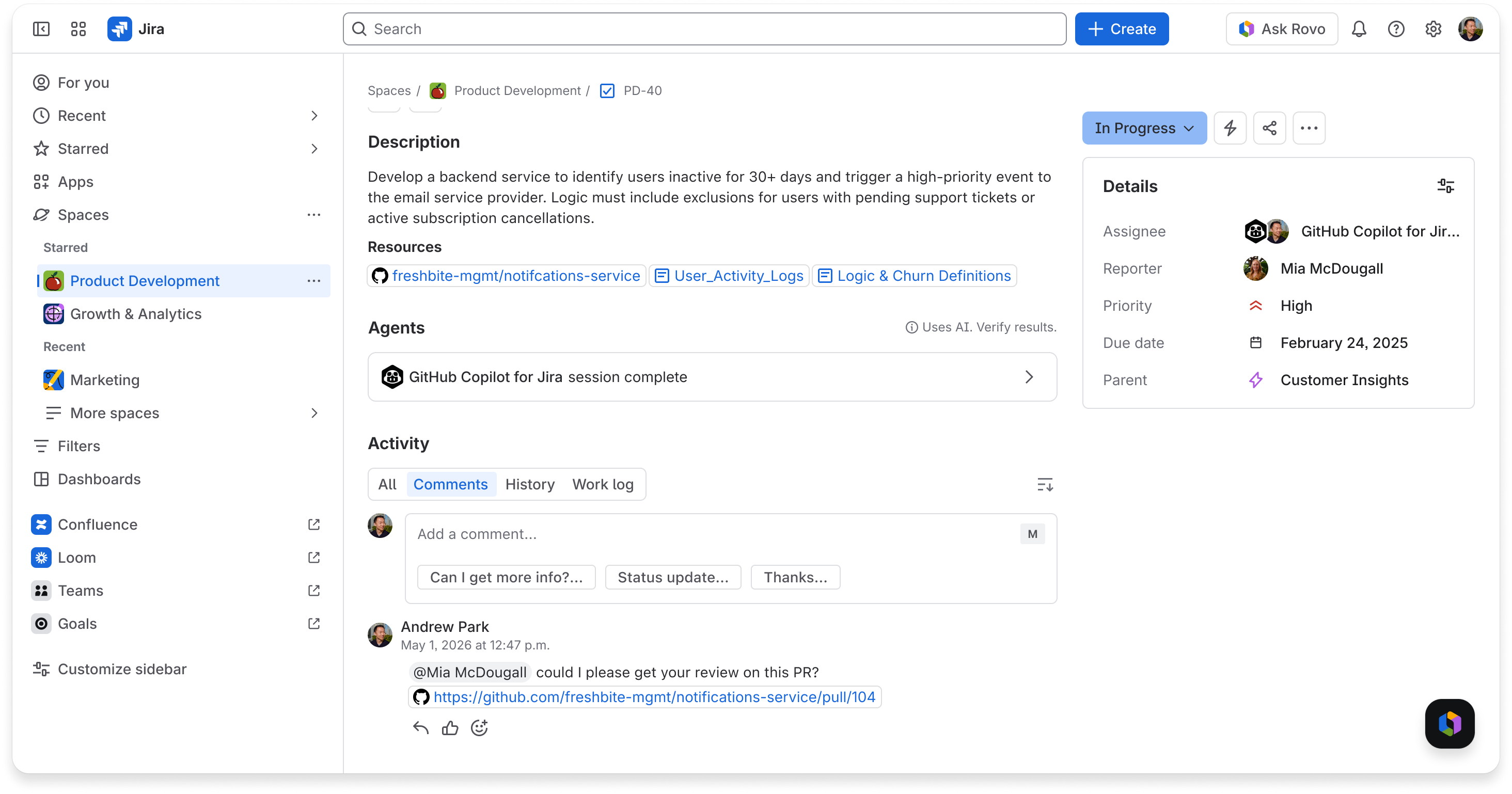Open the In Progress status dropdown

pos(1144,128)
